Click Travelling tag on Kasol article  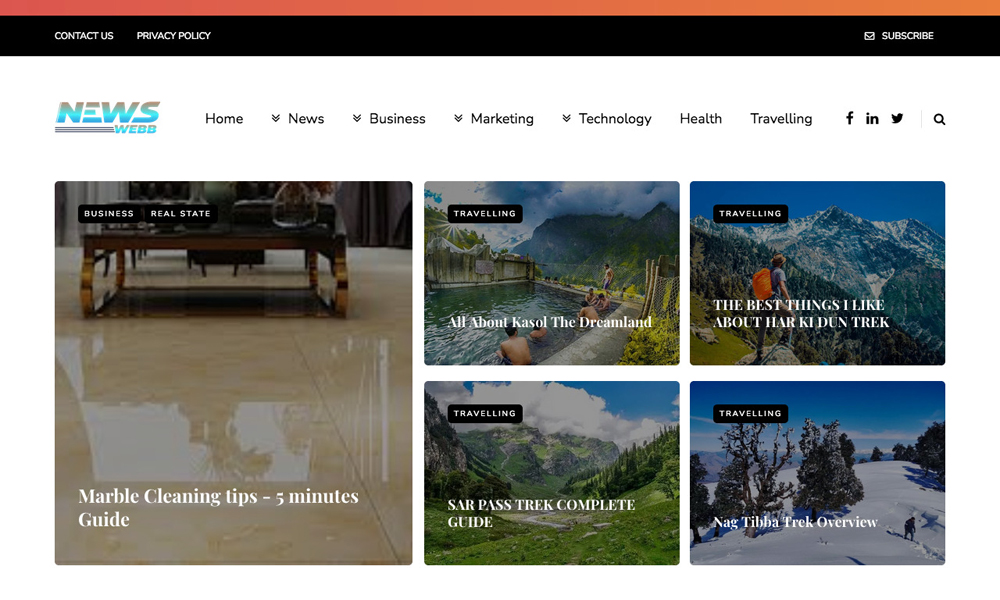click(x=485, y=214)
